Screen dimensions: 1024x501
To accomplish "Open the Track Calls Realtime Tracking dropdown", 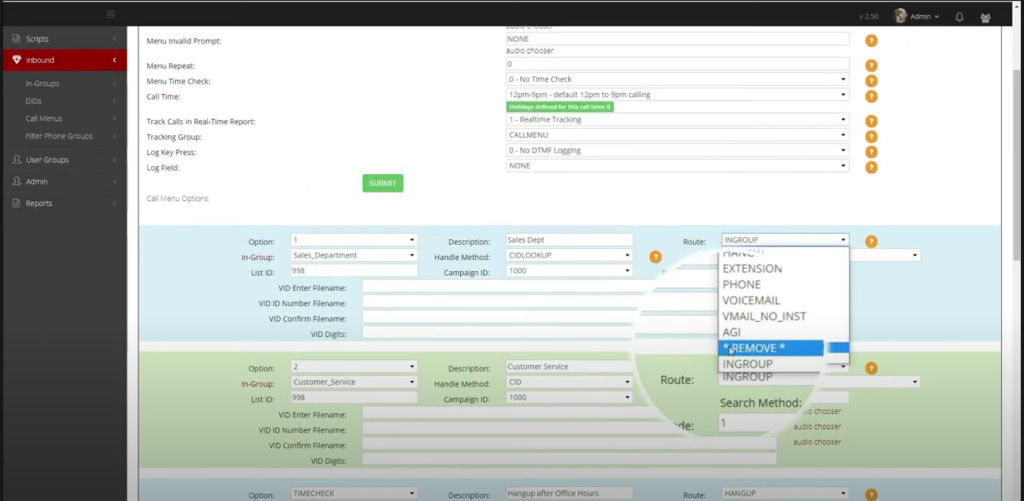I will pyautogui.click(x=678, y=120).
